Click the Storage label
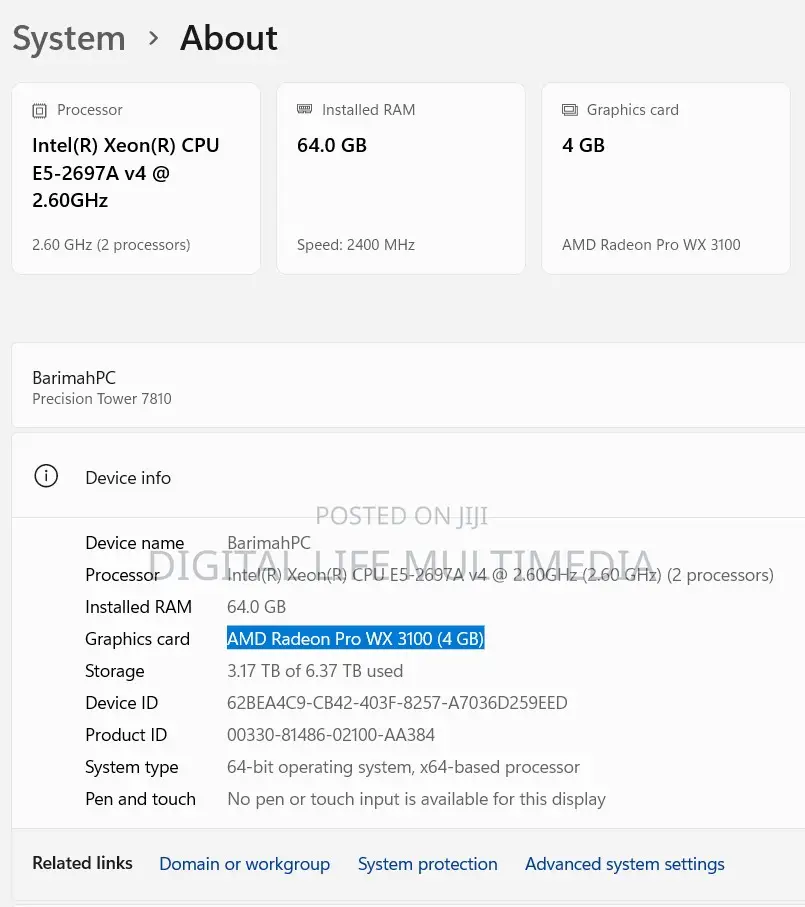 (x=115, y=671)
